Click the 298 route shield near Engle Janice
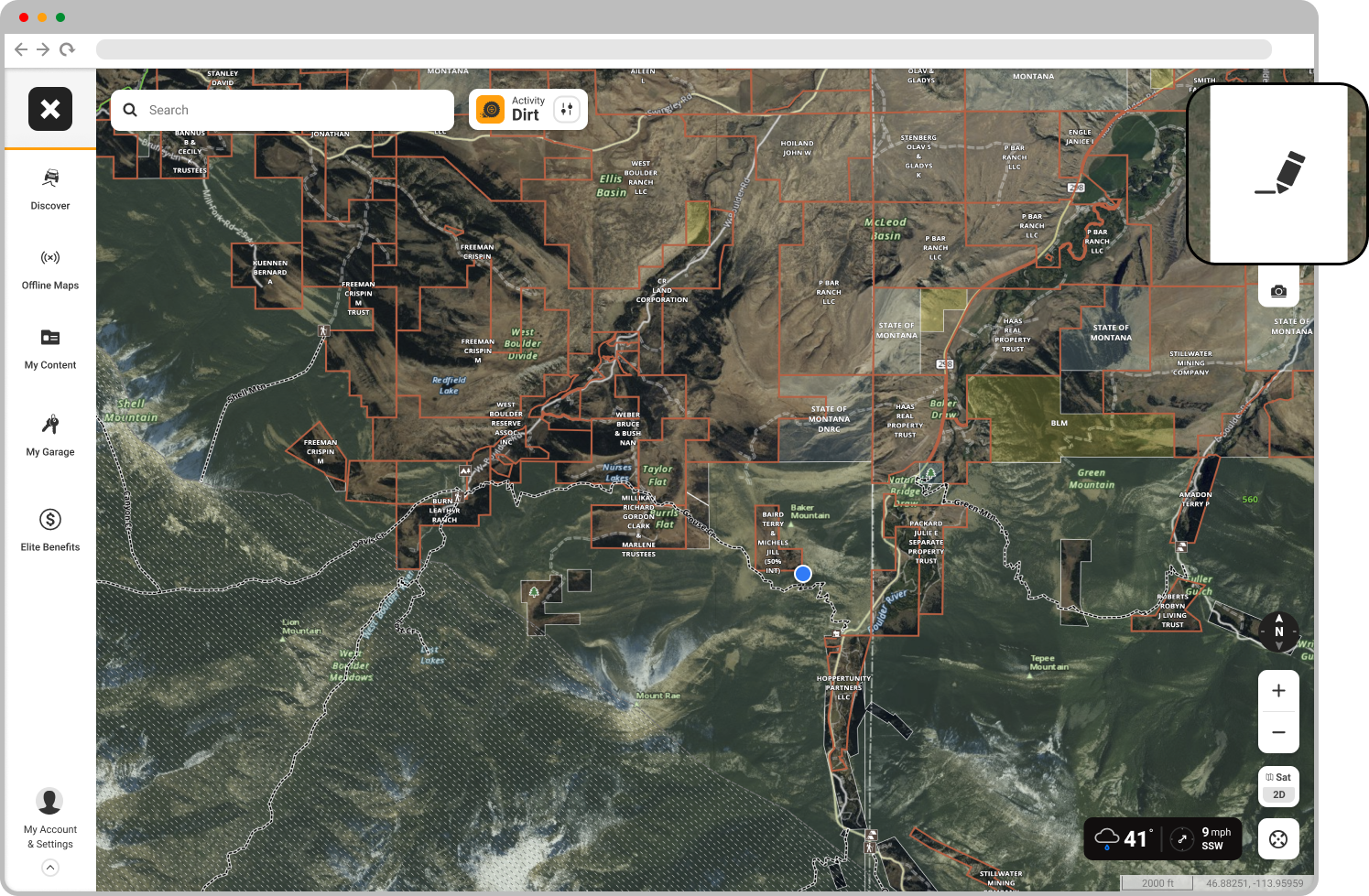The height and width of the screenshot is (896, 1369). pyautogui.click(x=1076, y=188)
